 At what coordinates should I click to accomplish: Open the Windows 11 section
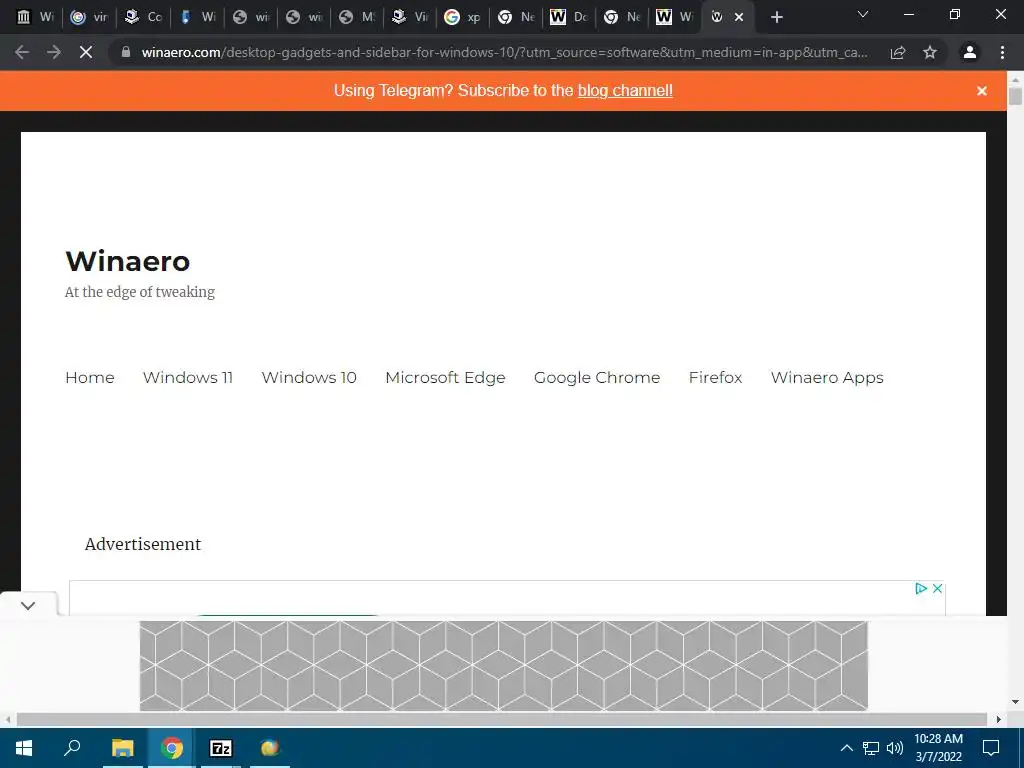pos(188,377)
